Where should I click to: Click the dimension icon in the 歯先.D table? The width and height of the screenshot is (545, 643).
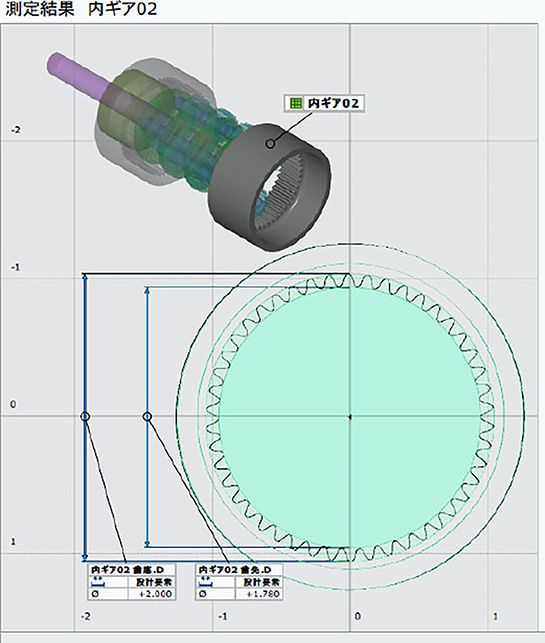coord(206,582)
